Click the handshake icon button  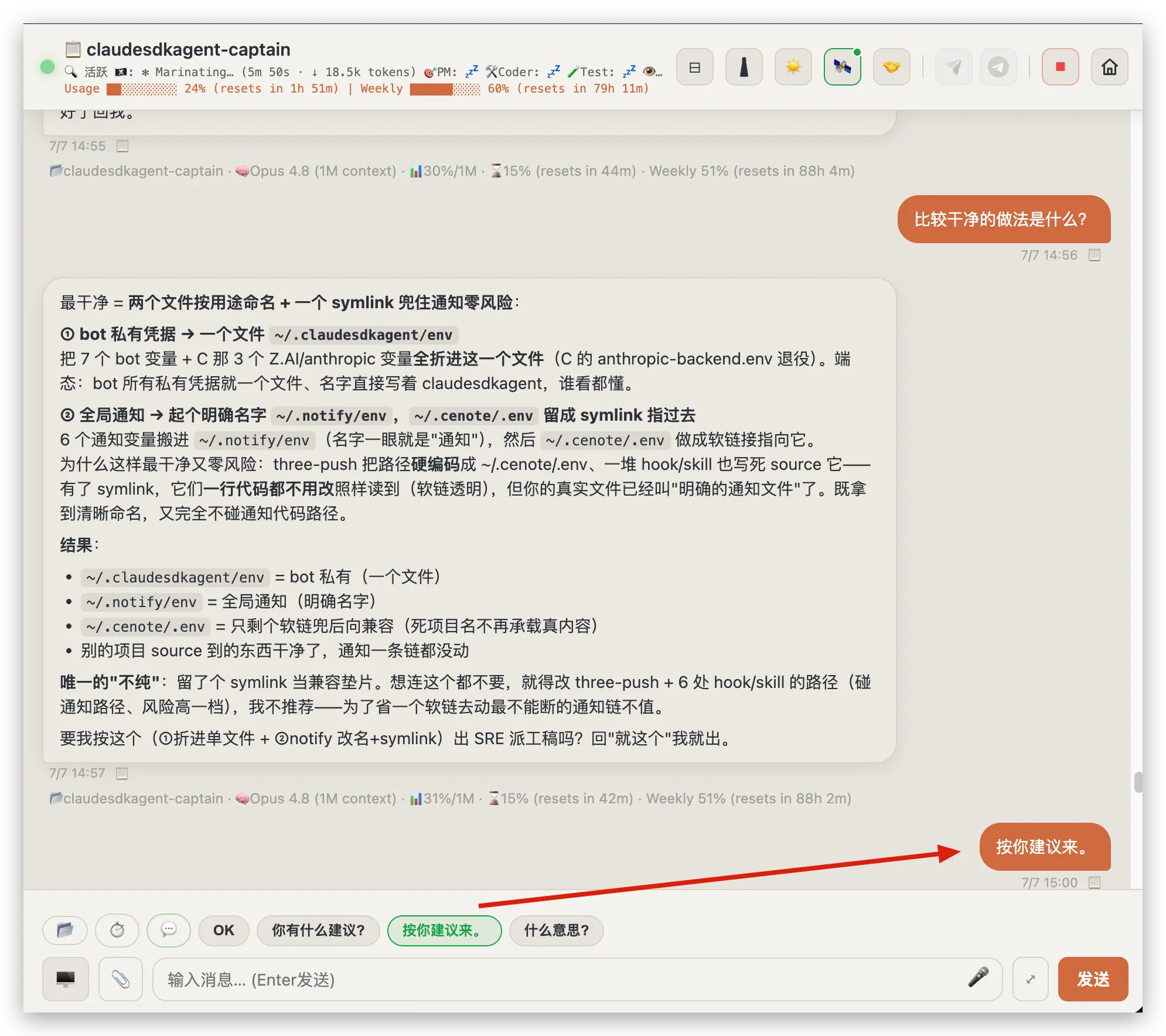891,67
